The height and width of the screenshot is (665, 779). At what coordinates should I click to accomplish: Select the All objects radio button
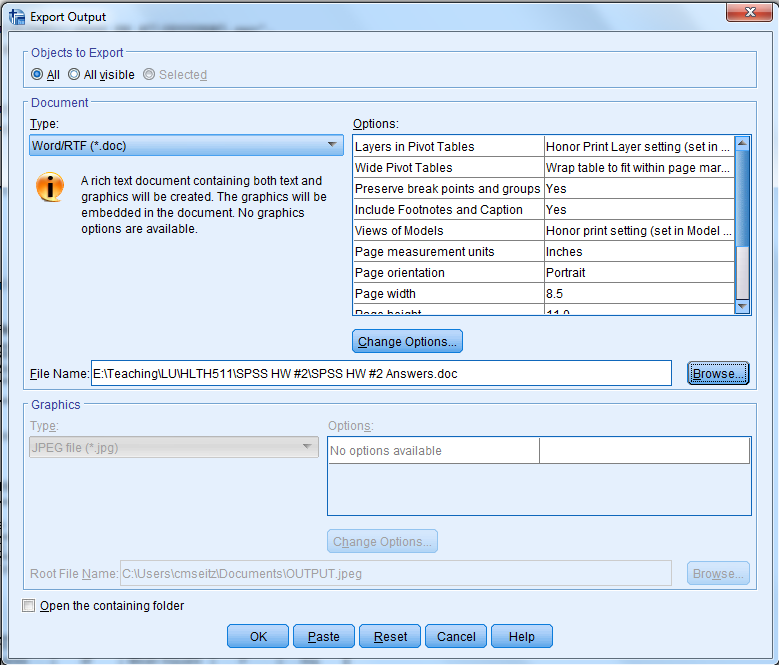click(37, 75)
